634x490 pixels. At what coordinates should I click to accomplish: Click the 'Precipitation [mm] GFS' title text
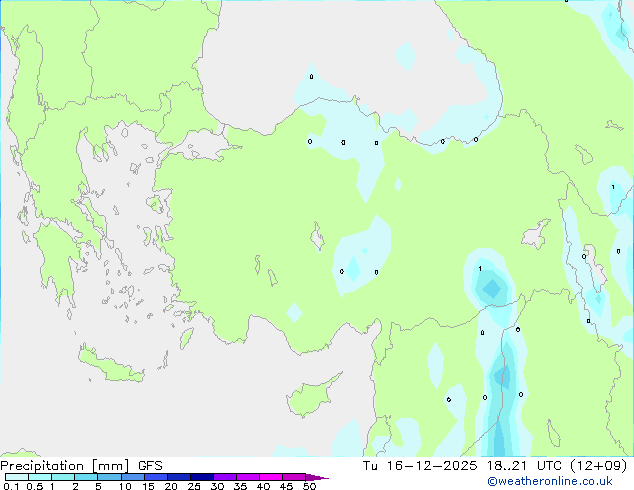(x=81, y=466)
